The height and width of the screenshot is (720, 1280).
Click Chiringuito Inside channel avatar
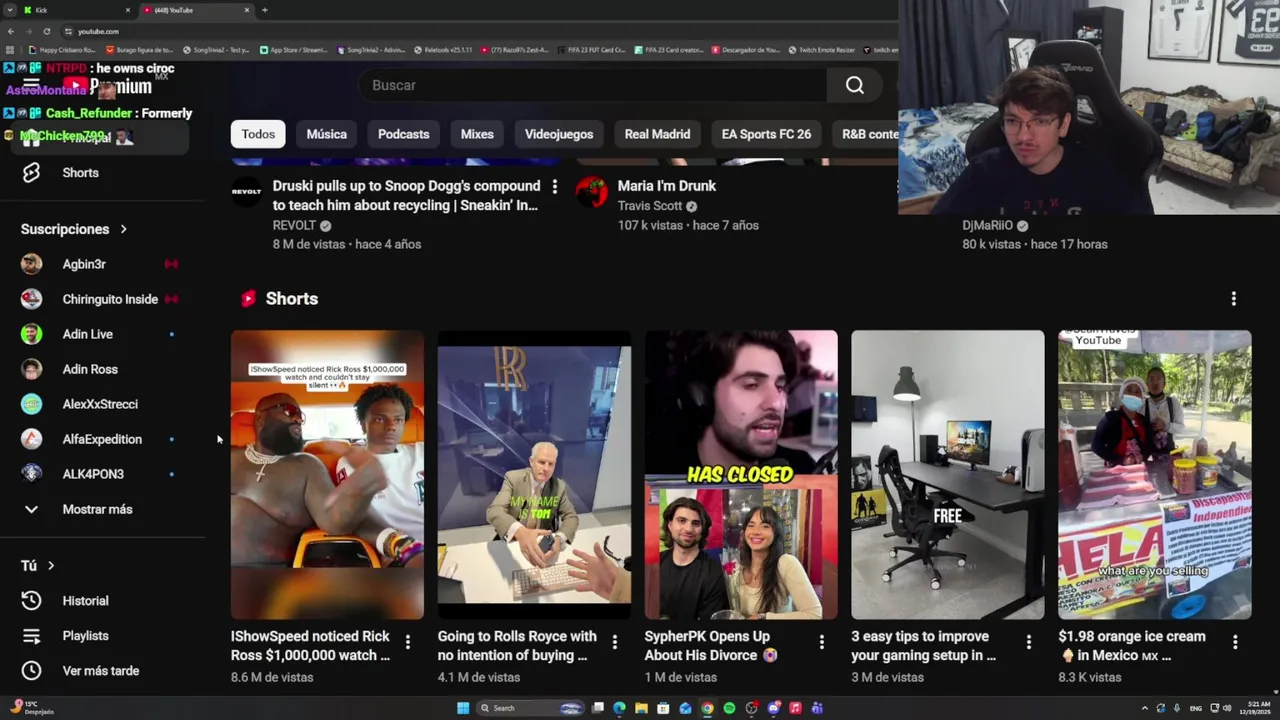[31, 299]
